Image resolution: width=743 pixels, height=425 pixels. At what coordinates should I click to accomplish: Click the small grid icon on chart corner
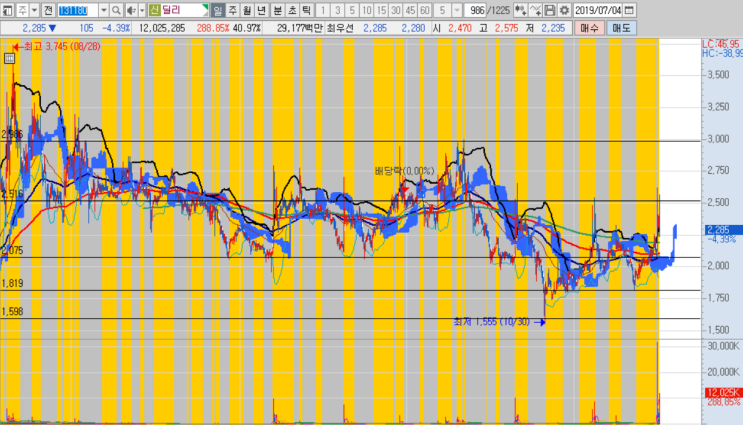click(x=9, y=58)
